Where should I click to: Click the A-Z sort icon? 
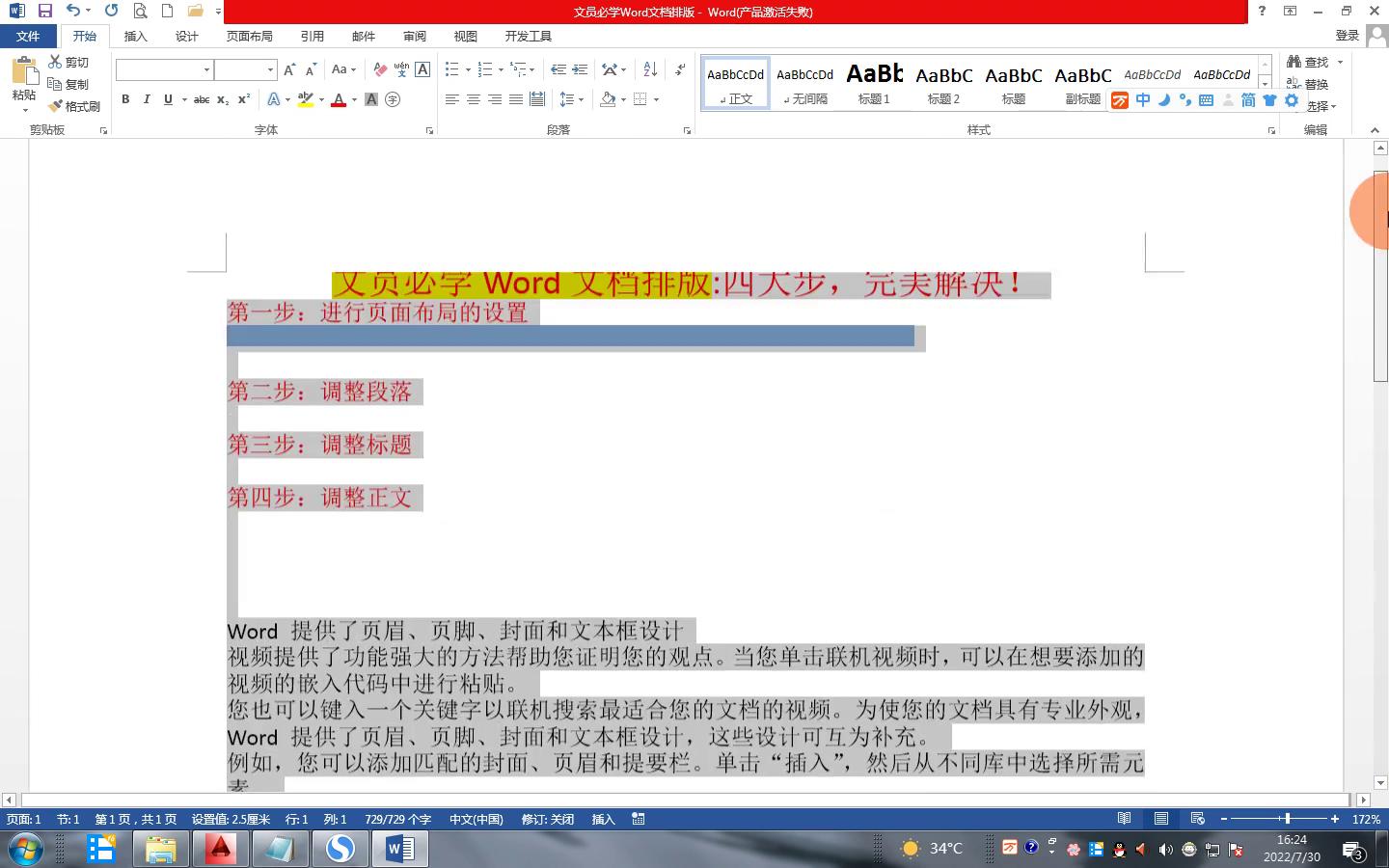pyautogui.click(x=650, y=69)
